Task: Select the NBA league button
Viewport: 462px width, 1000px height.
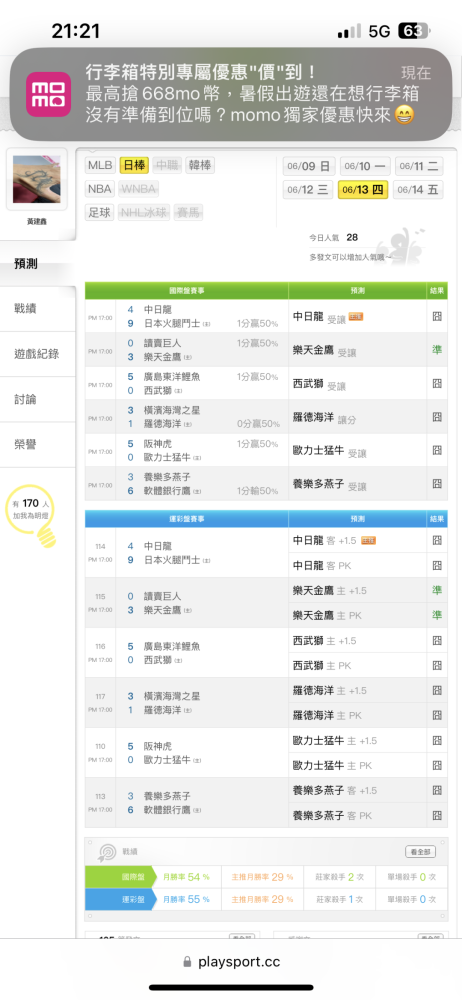Action: click(100, 189)
